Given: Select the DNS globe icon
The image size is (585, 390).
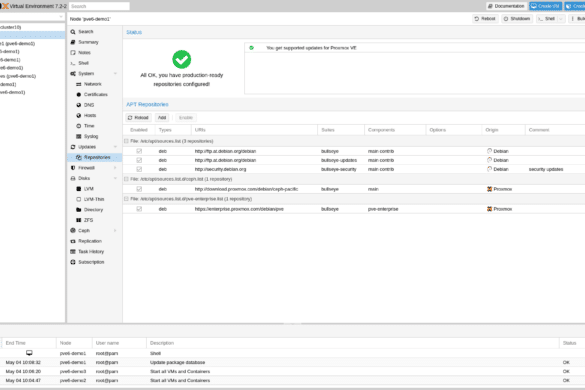Looking at the screenshot, I should [x=79, y=105].
